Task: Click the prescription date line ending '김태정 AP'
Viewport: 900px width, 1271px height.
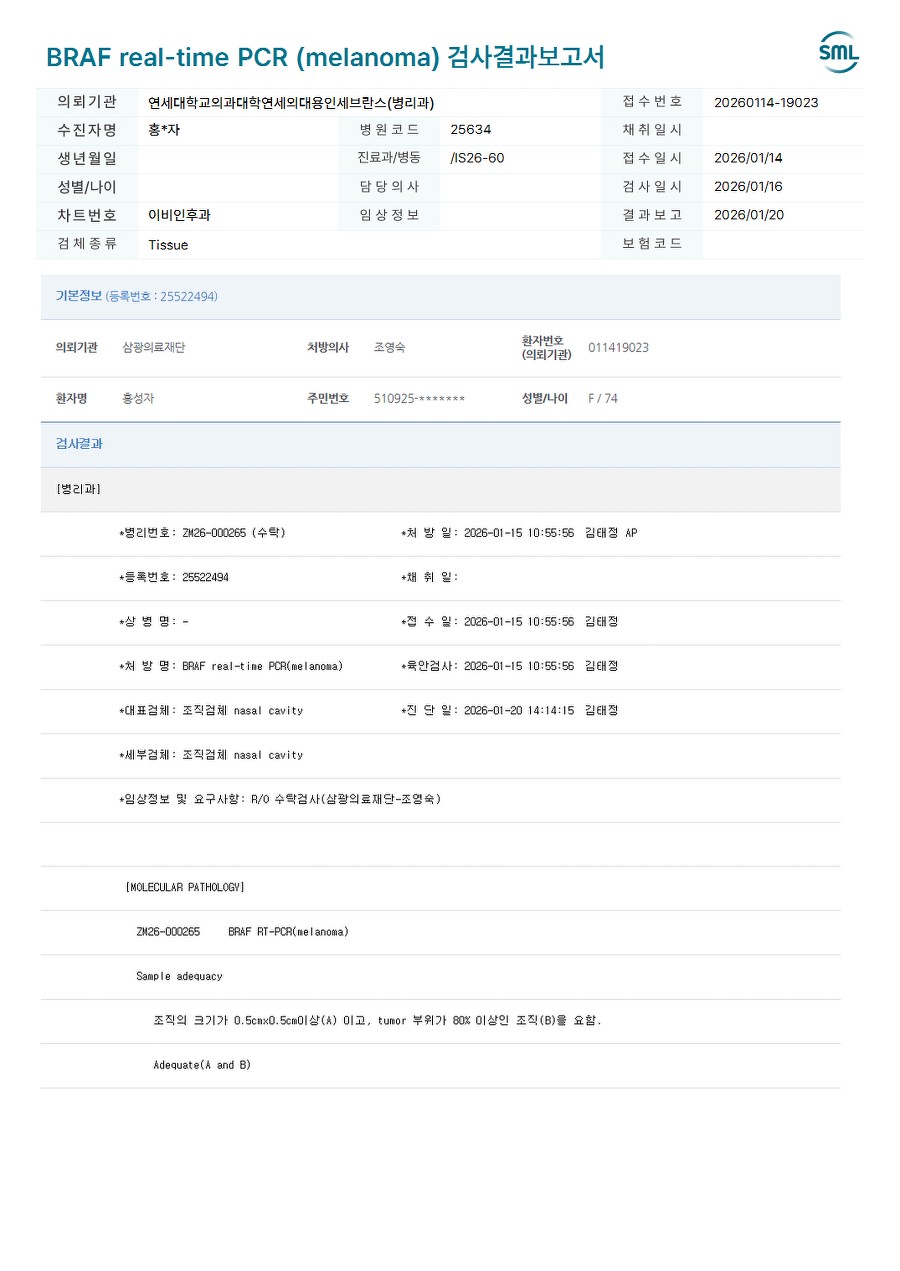Action: (x=519, y=533)
